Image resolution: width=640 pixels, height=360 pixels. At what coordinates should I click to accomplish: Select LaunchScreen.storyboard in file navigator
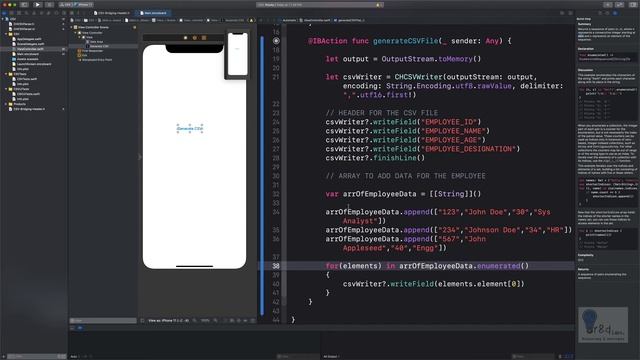point(33,64)
